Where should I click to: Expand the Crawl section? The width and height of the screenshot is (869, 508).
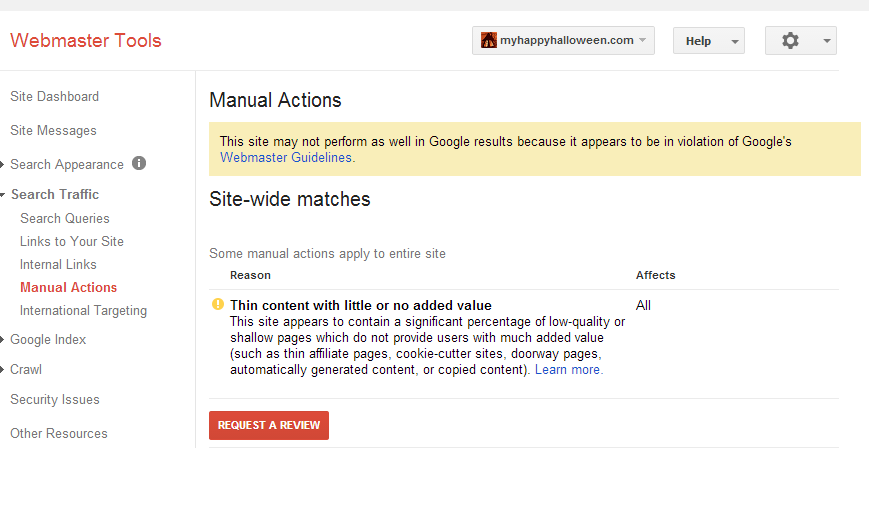tap(2, 370)
